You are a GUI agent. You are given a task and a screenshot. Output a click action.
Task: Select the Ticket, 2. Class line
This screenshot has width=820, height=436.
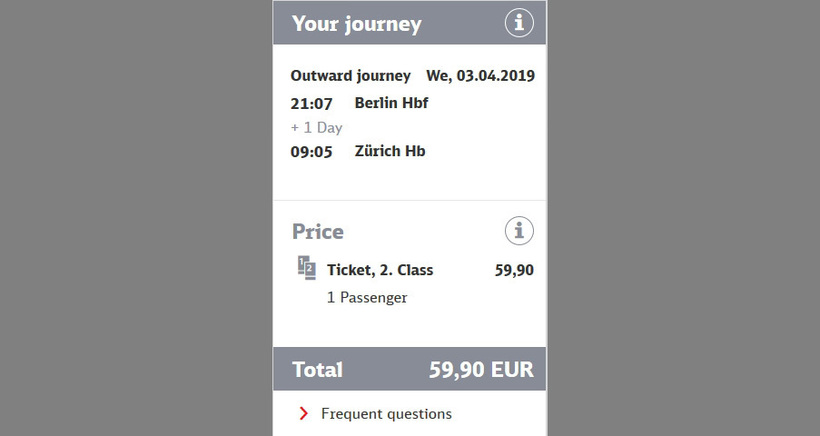[380, 270]
